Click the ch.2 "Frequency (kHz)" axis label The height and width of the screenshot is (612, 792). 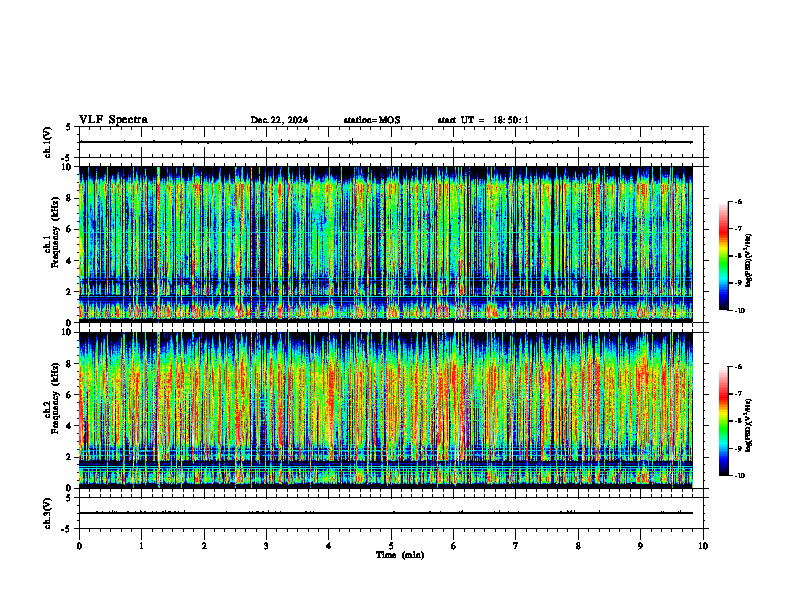click(55, 398)
